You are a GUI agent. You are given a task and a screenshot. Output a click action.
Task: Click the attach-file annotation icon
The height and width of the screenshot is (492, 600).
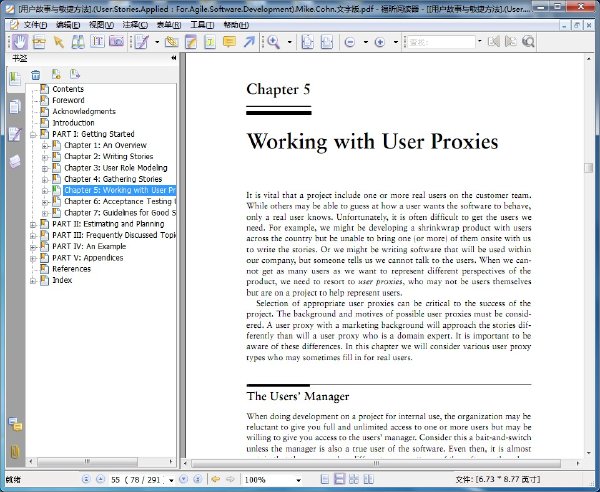(171, 42)
